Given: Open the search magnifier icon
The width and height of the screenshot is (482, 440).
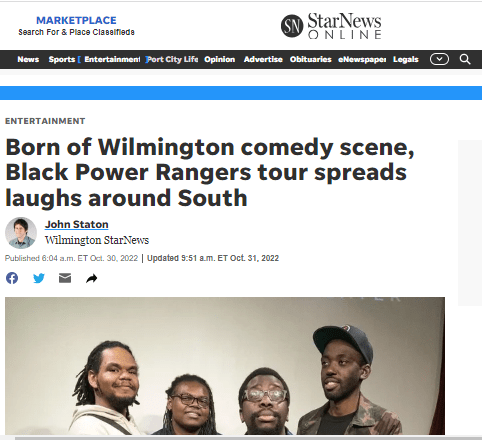Looking at the screenshot, I should (465, 59).
